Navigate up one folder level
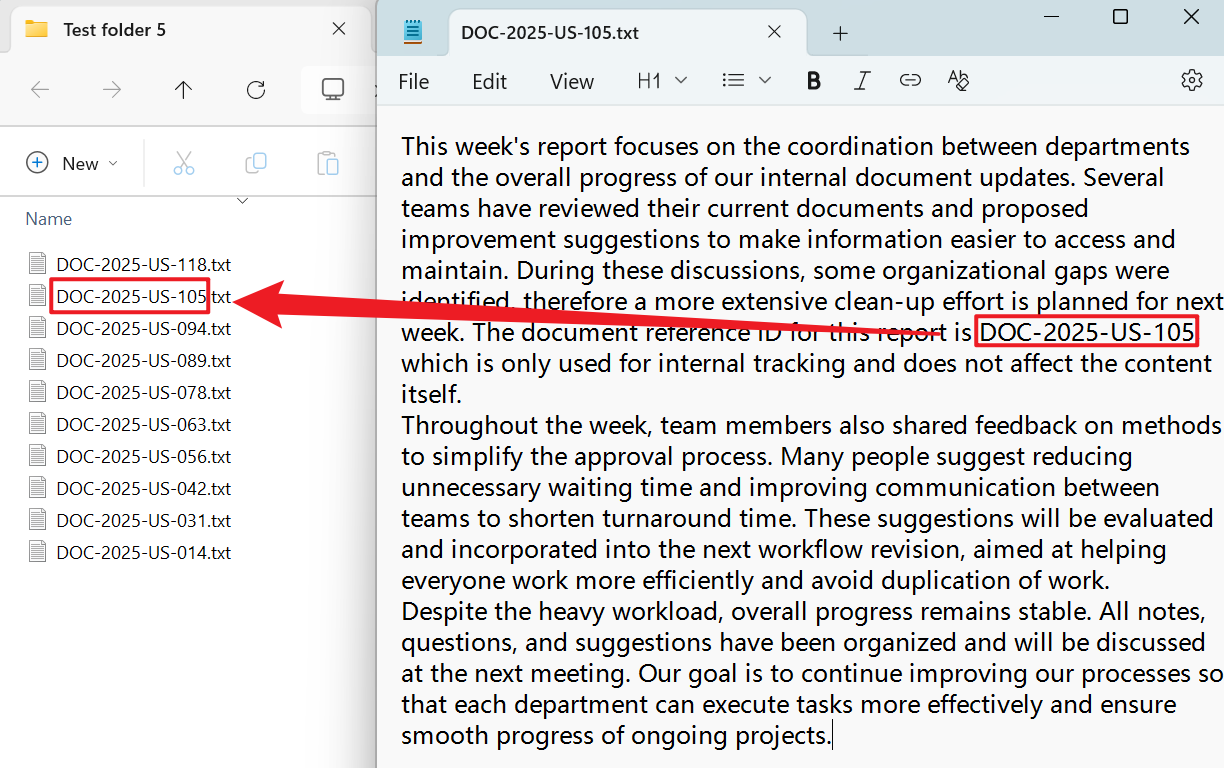This screenshot has height=768, width=1224. (x=183, y=90)
